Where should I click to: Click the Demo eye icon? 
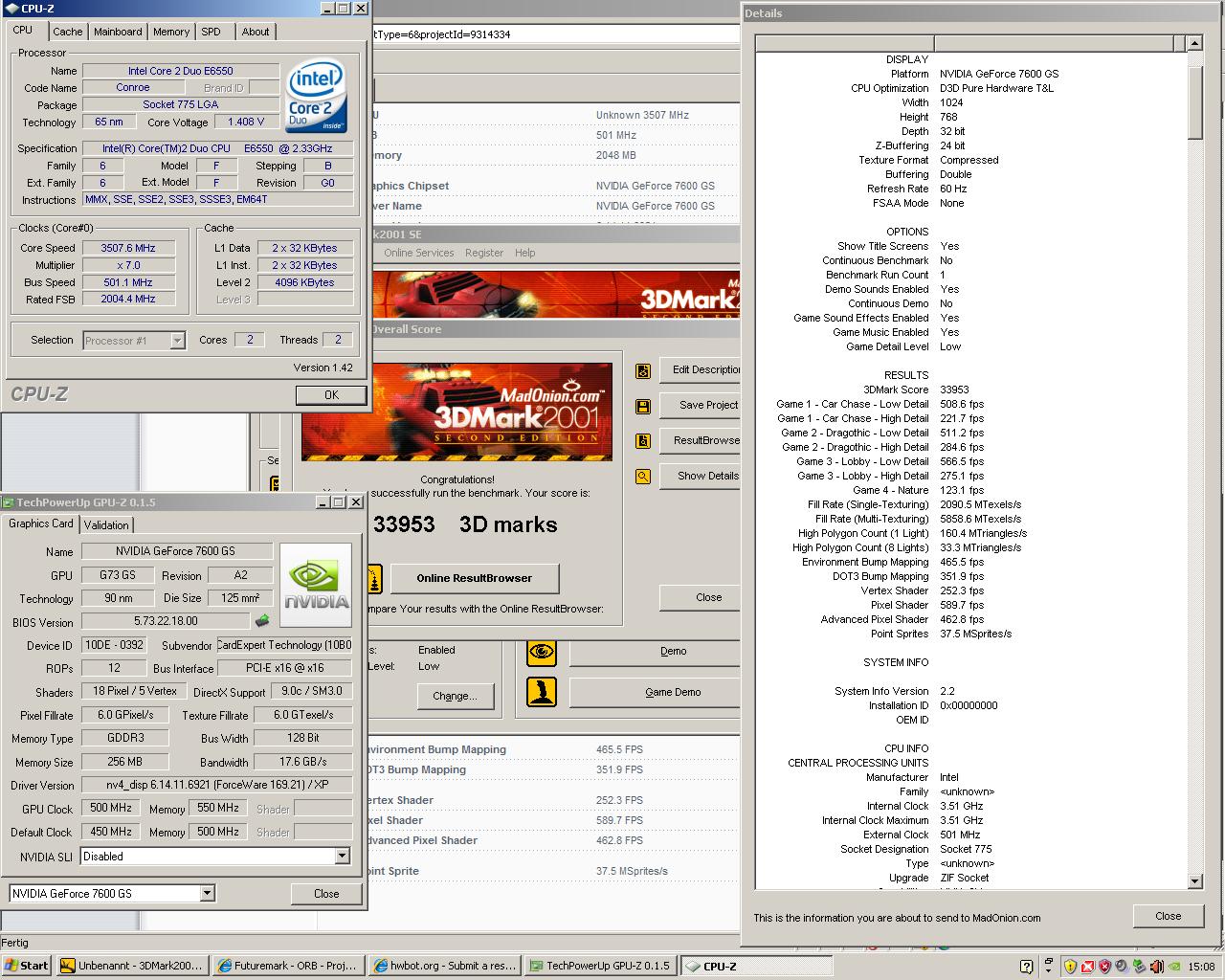[542, 652]
